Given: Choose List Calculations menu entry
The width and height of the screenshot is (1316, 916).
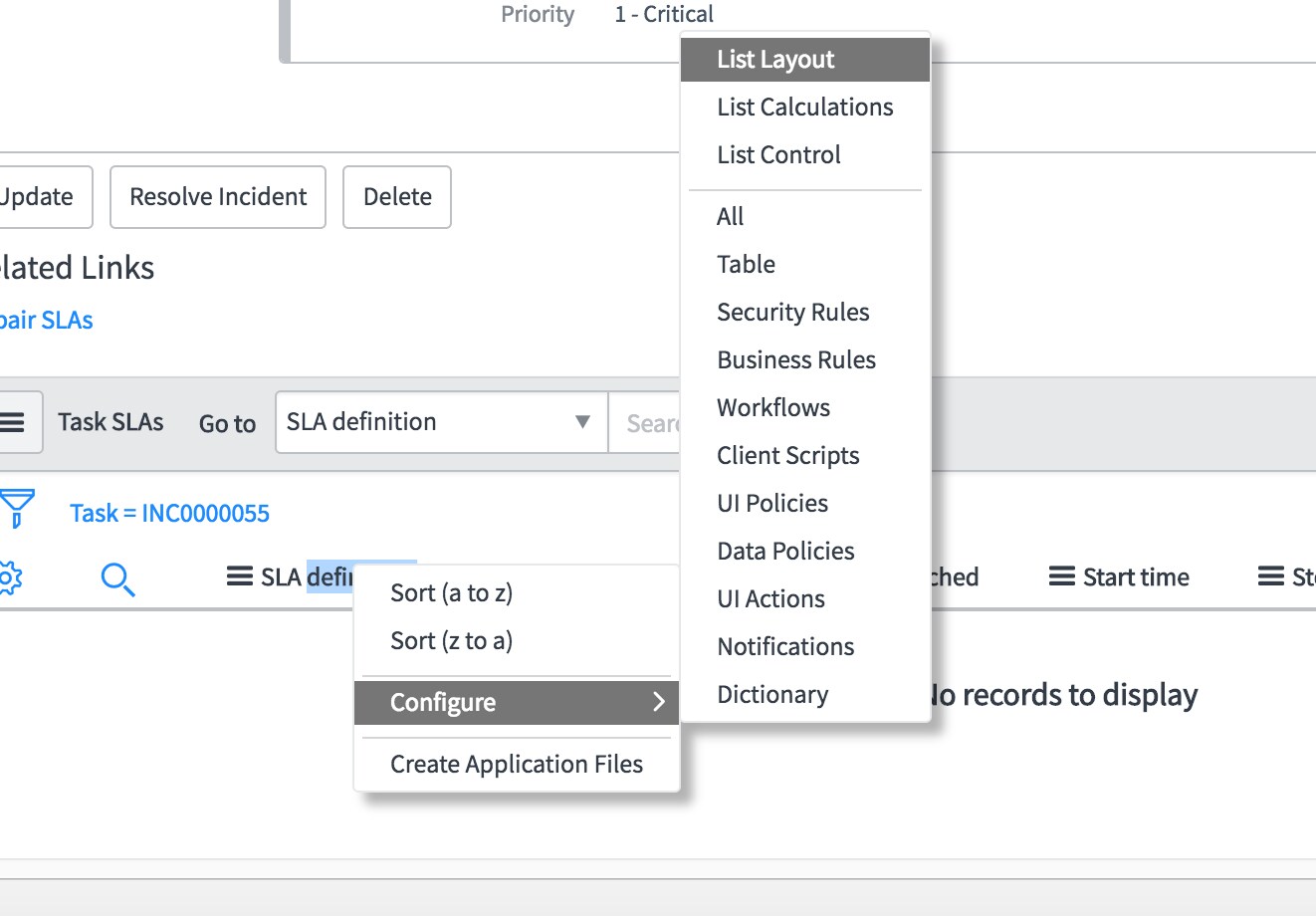Looking at the screenshot, I should click(x=805, y=107).
